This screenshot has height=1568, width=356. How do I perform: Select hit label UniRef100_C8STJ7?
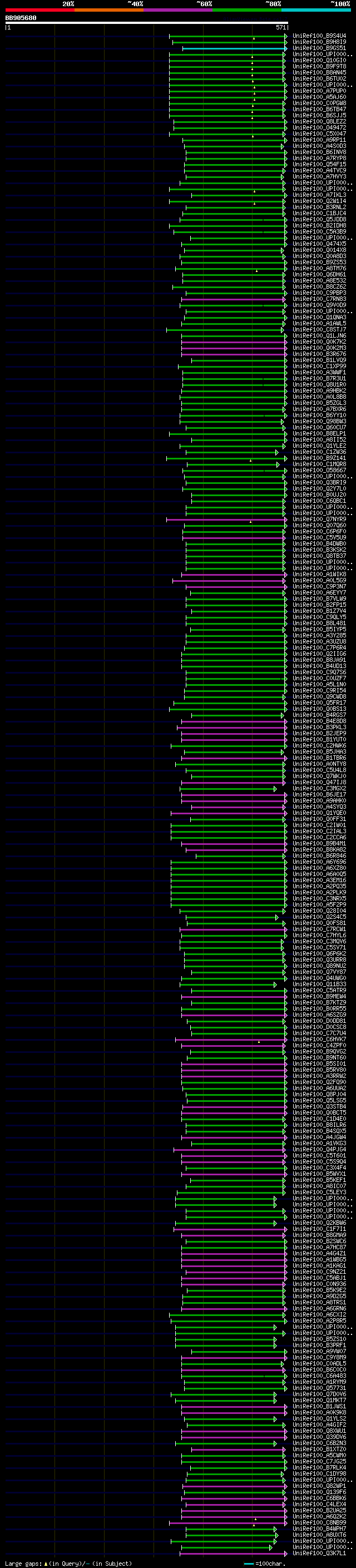point(319,329)
